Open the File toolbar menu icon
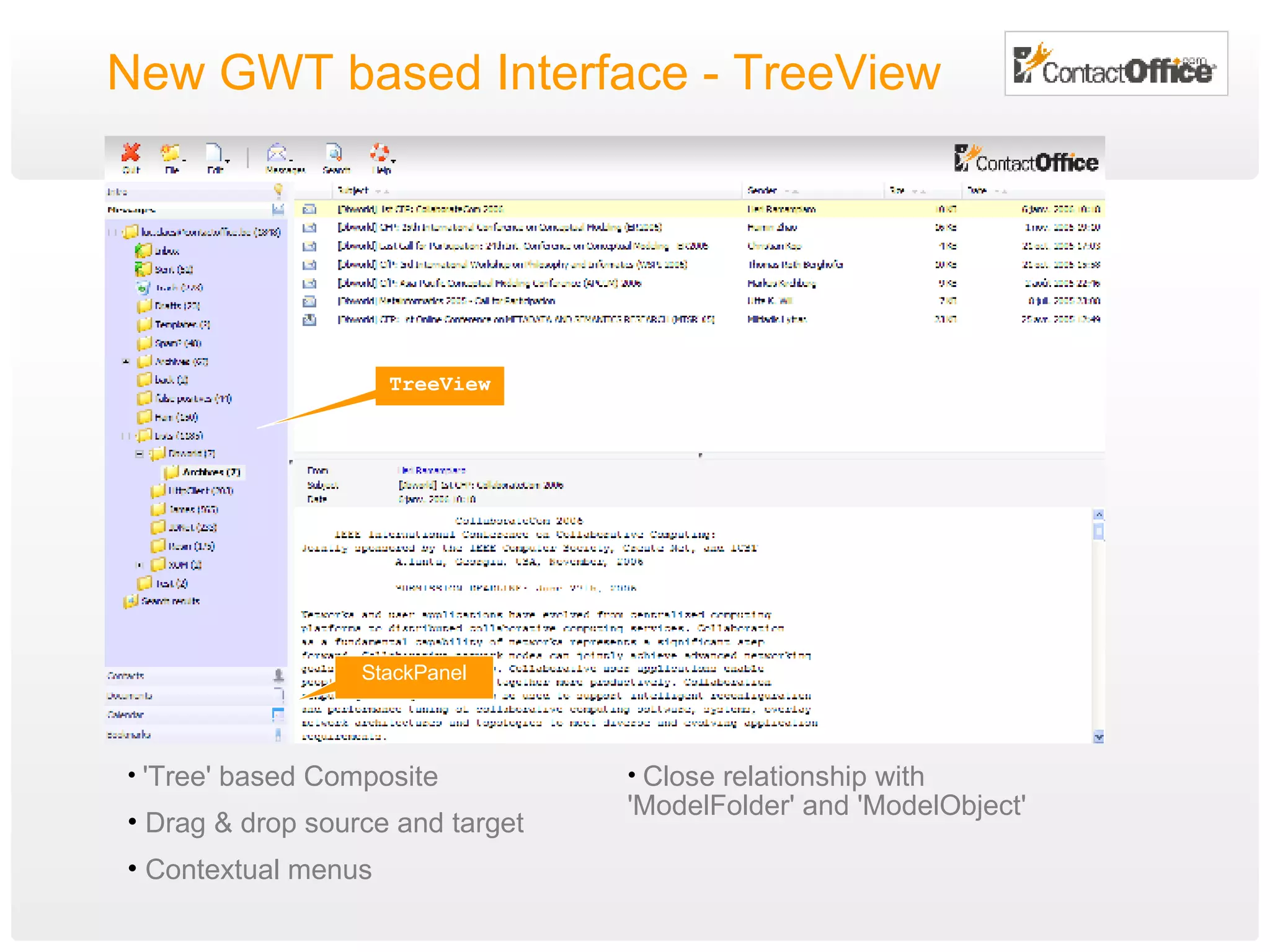The height and width of the screenshot is (952, 1270). 171,152
